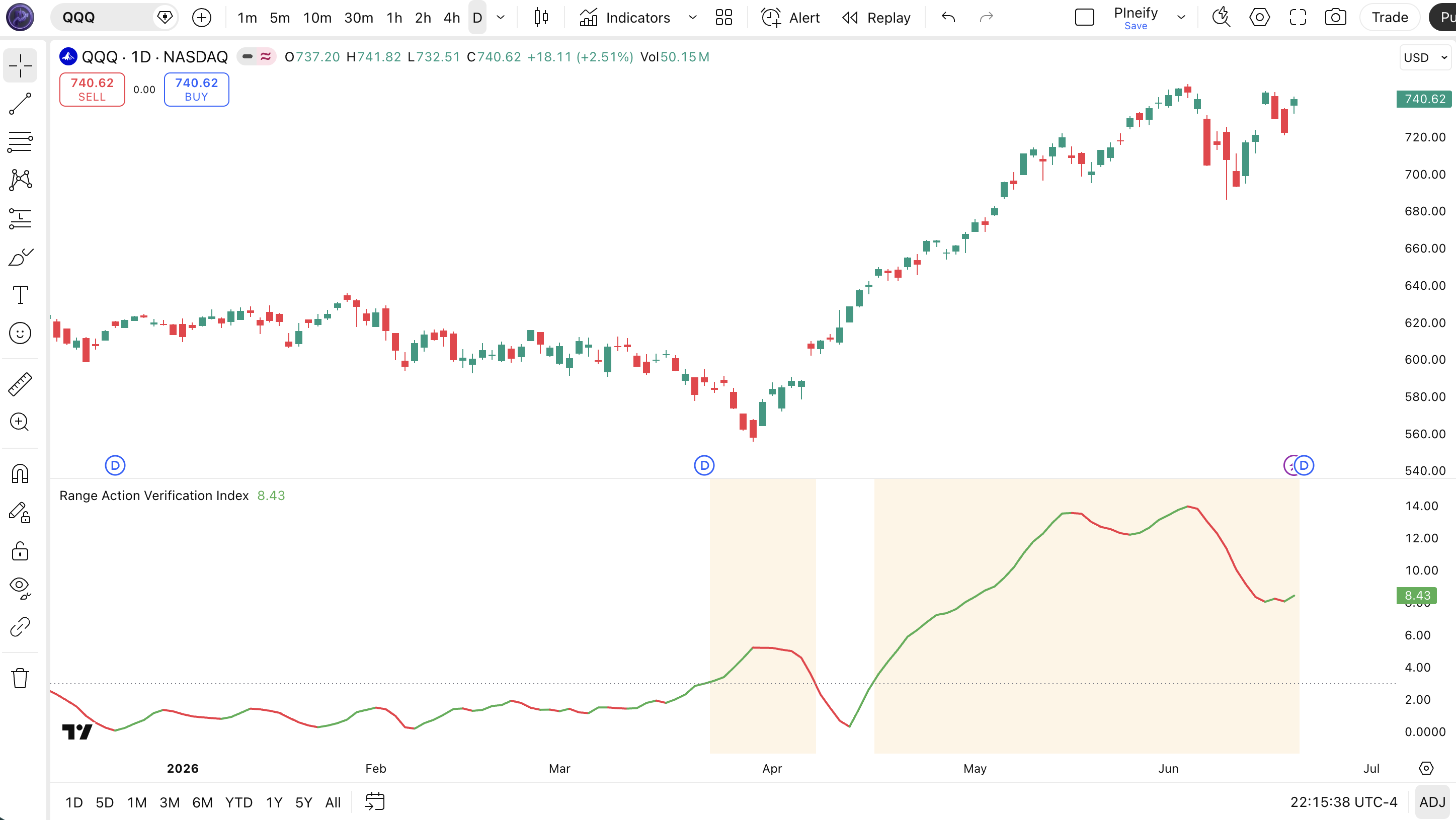
Task: Select the 6M date range
Action: point(202,802)
